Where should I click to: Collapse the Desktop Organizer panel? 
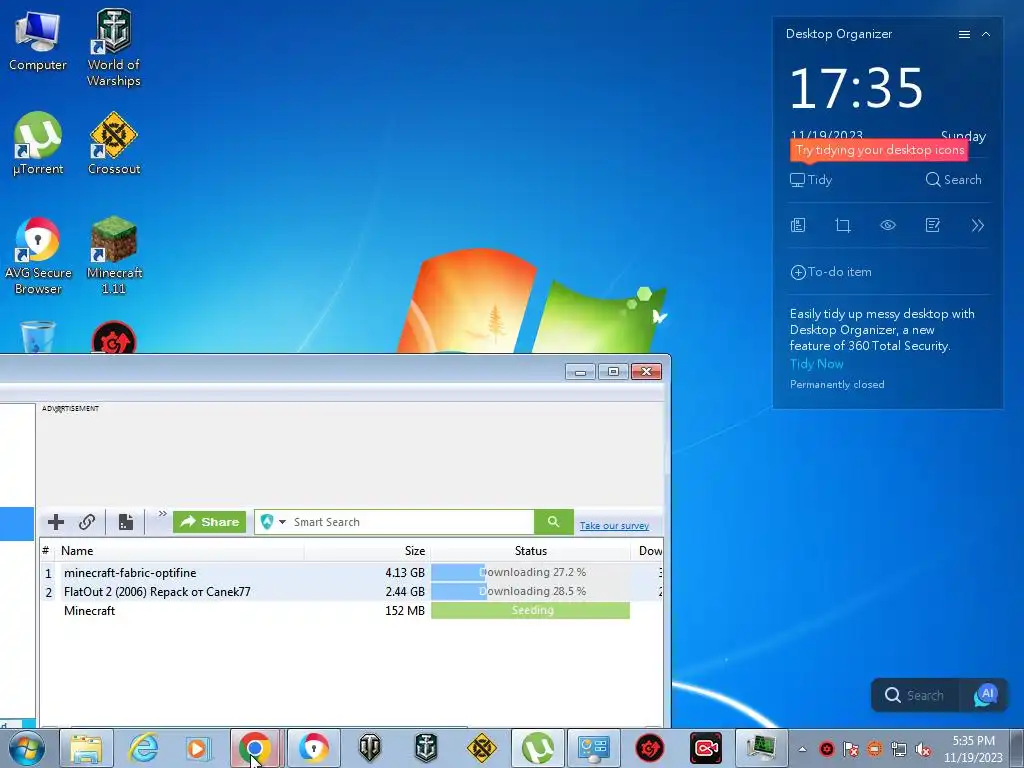click(x=986, y=34)
